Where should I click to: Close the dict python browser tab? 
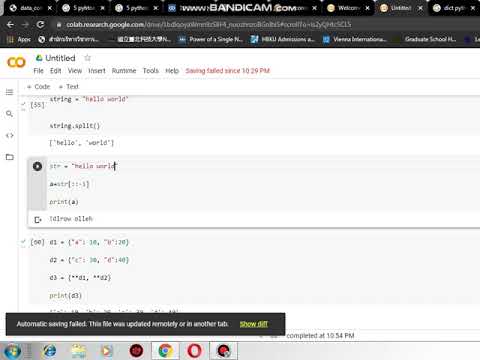473,8
